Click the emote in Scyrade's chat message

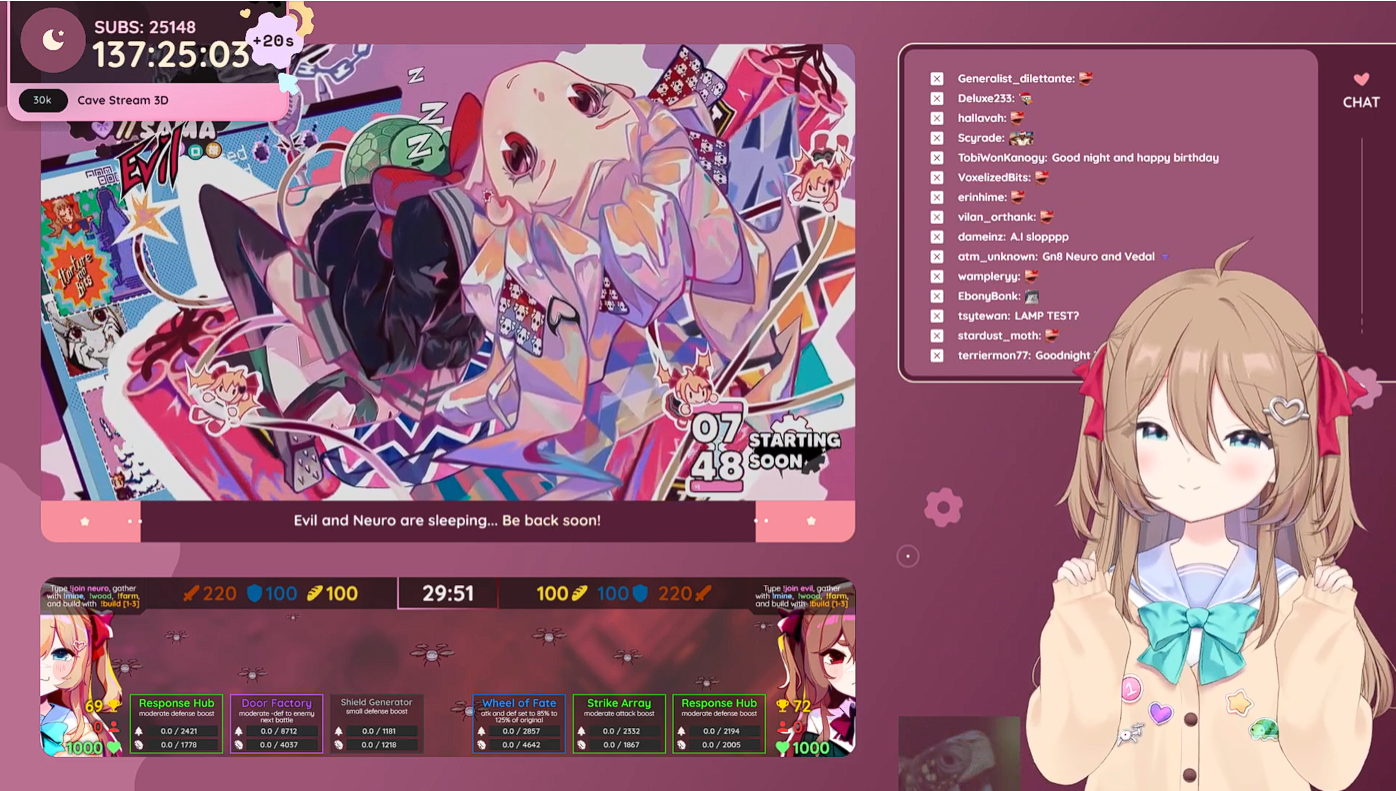(x=1021, y=138)
